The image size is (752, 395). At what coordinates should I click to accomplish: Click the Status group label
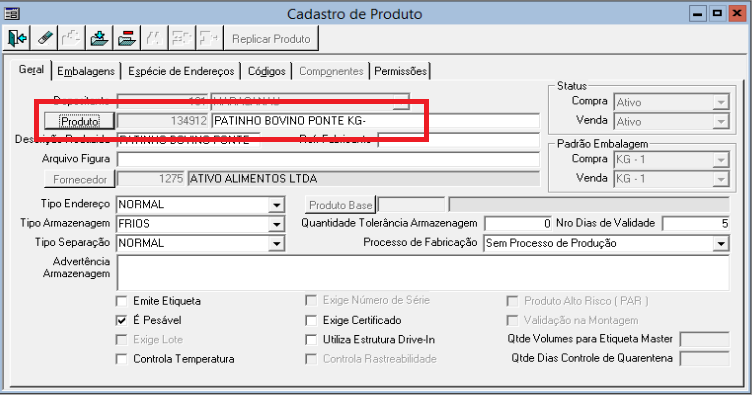(x=572, y=86)
